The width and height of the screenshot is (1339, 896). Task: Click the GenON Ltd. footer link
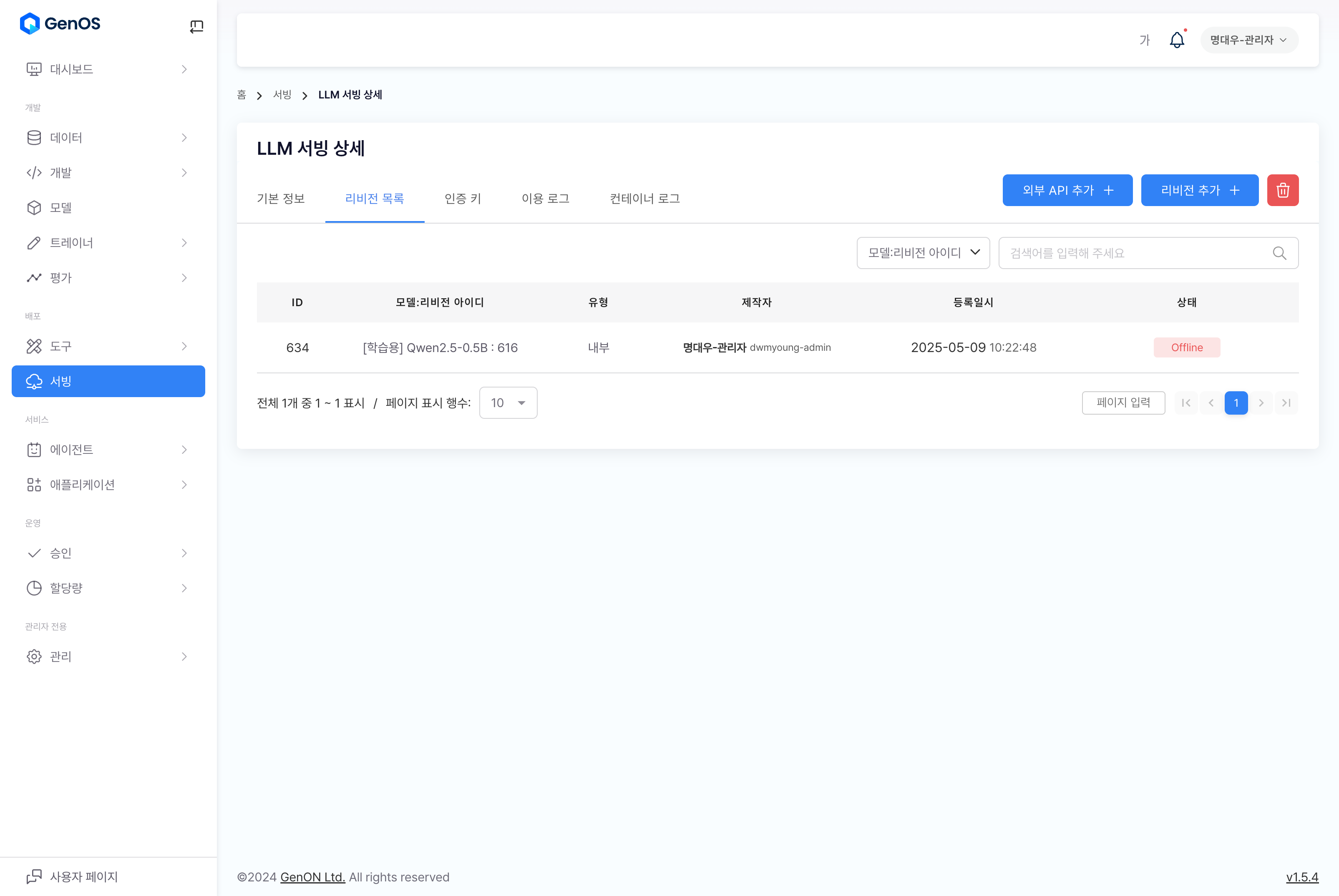point(312,876)
